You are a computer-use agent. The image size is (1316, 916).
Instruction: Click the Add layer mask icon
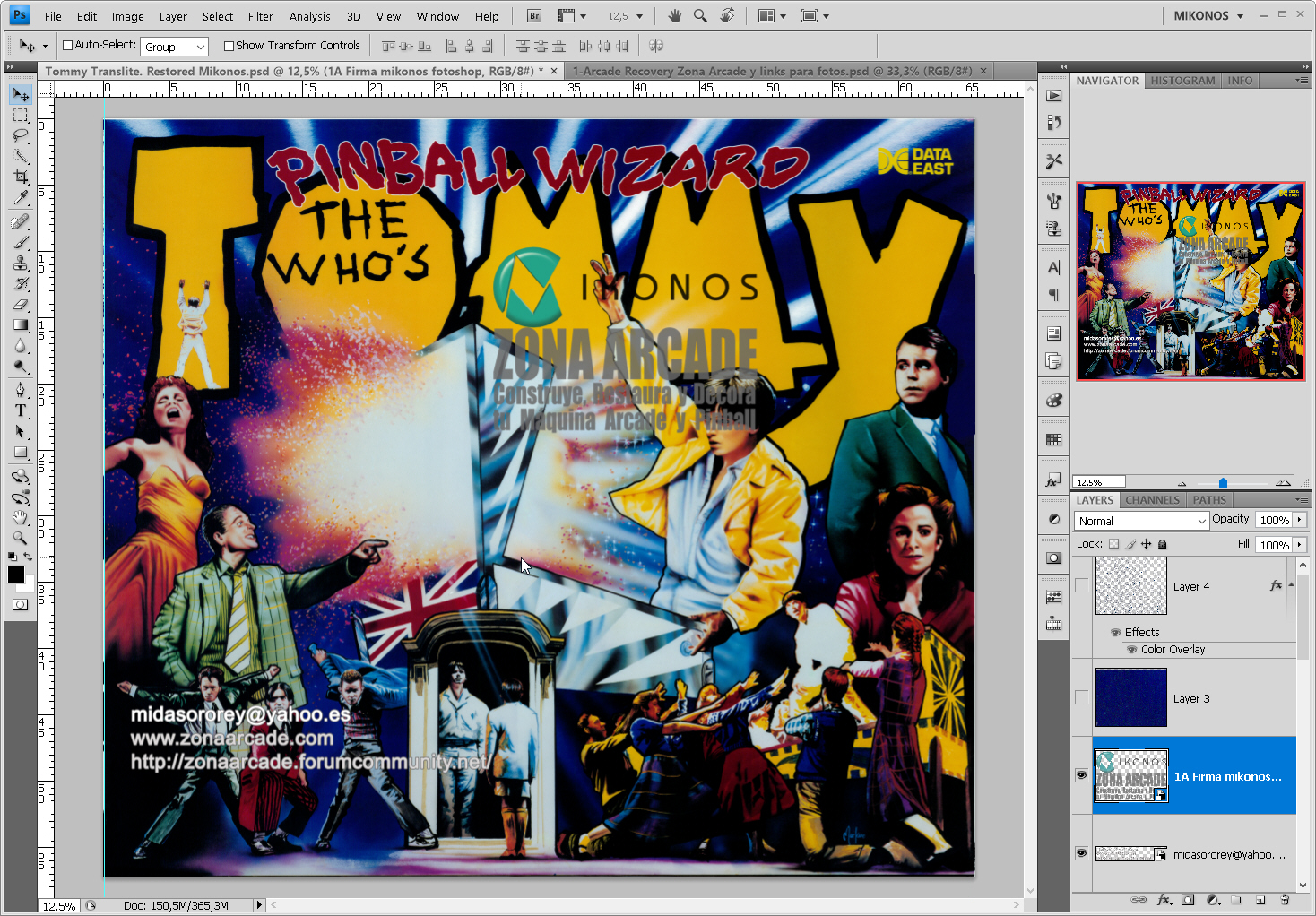(x=1188, y=901)
